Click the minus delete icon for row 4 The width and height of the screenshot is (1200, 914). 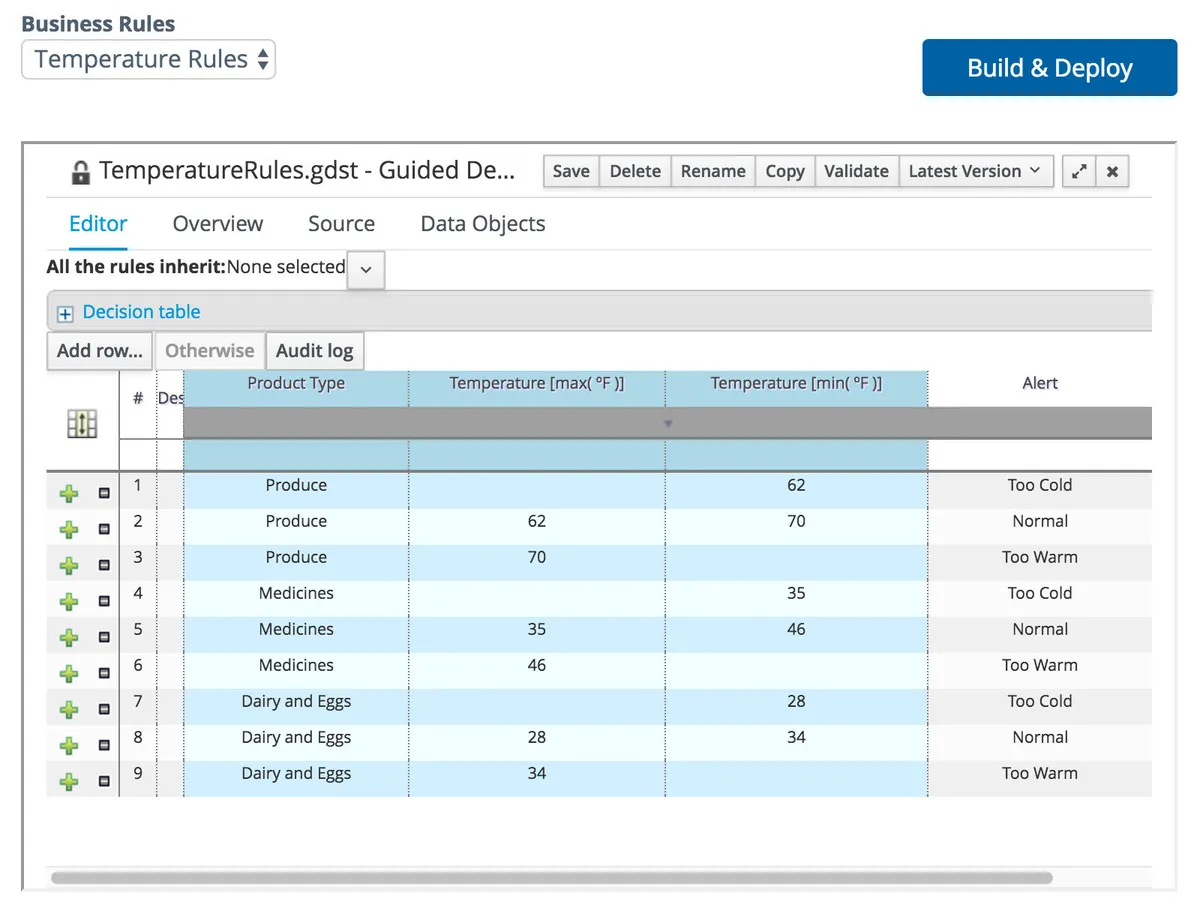[x=104, y=601]
